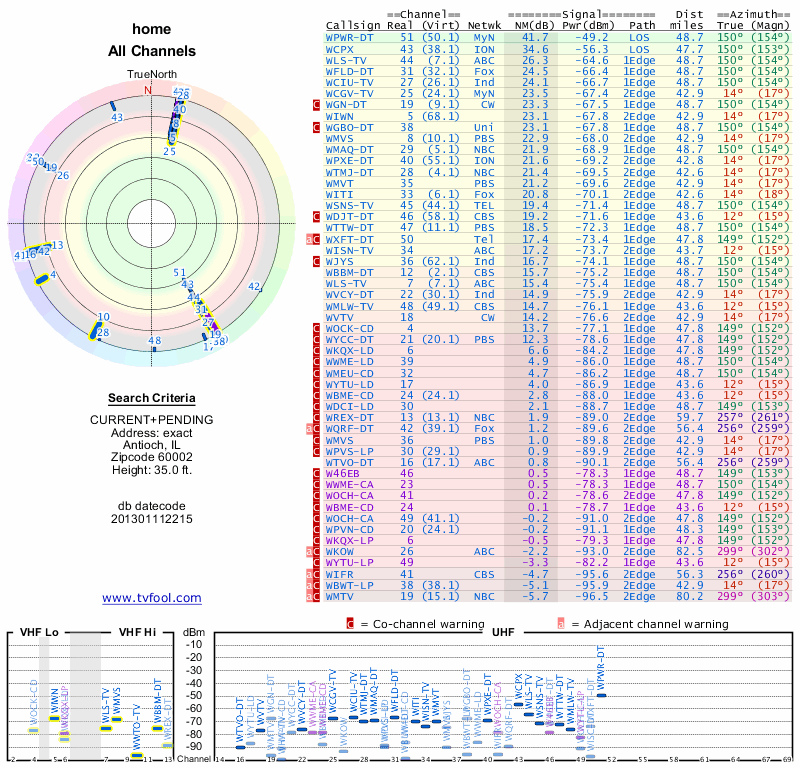
Task: Click the db datecode 201301112215 value
Action: pyautogui.click(x=152, y=519)
